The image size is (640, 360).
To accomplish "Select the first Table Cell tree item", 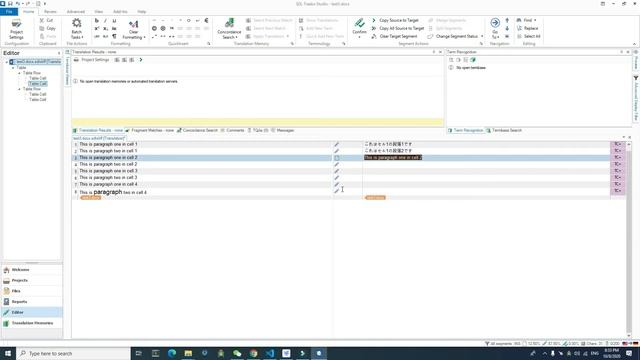I will (38, 78).
